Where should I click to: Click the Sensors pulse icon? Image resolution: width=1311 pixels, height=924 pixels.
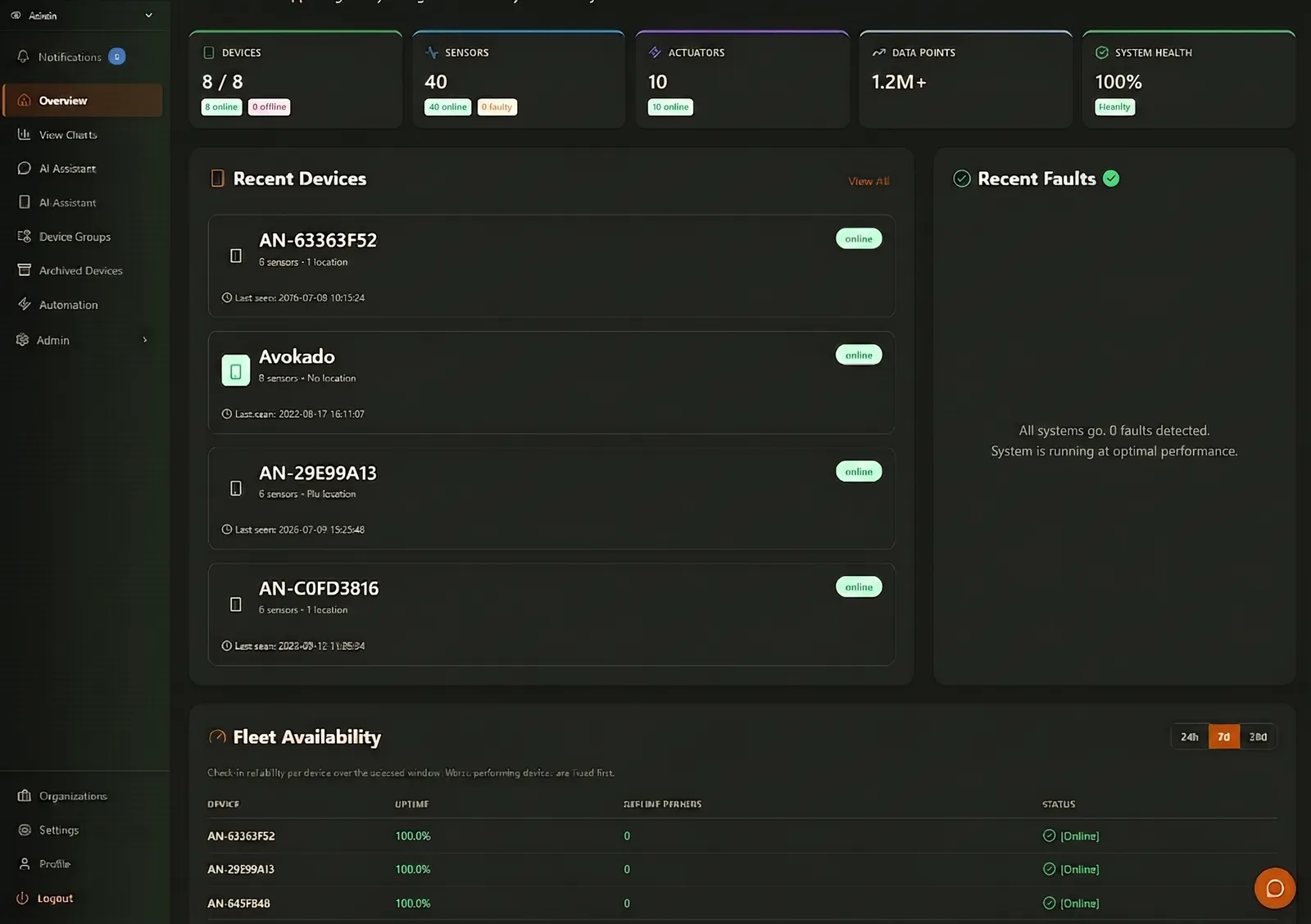coord(432,52)
